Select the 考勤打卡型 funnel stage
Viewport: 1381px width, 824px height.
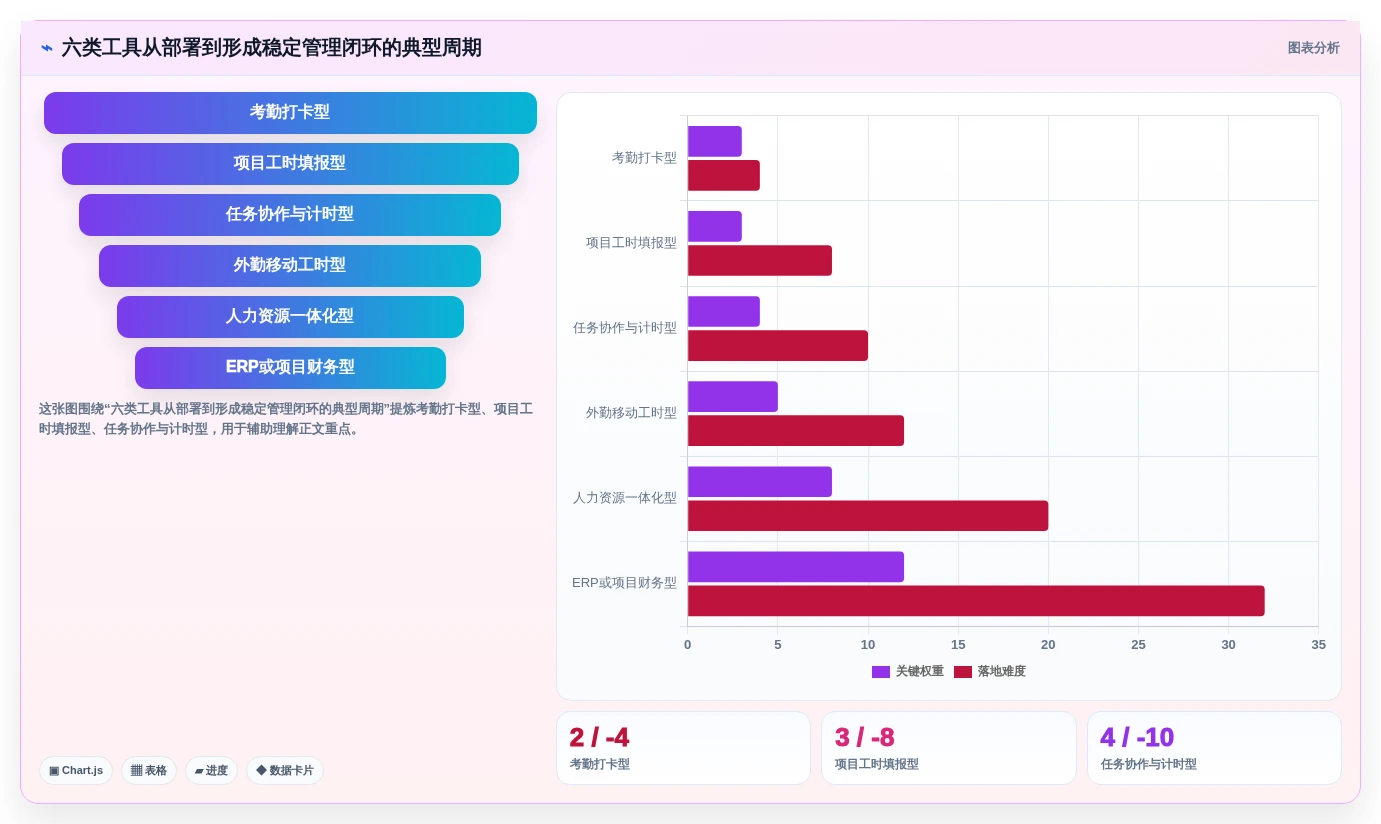point(290,113)
